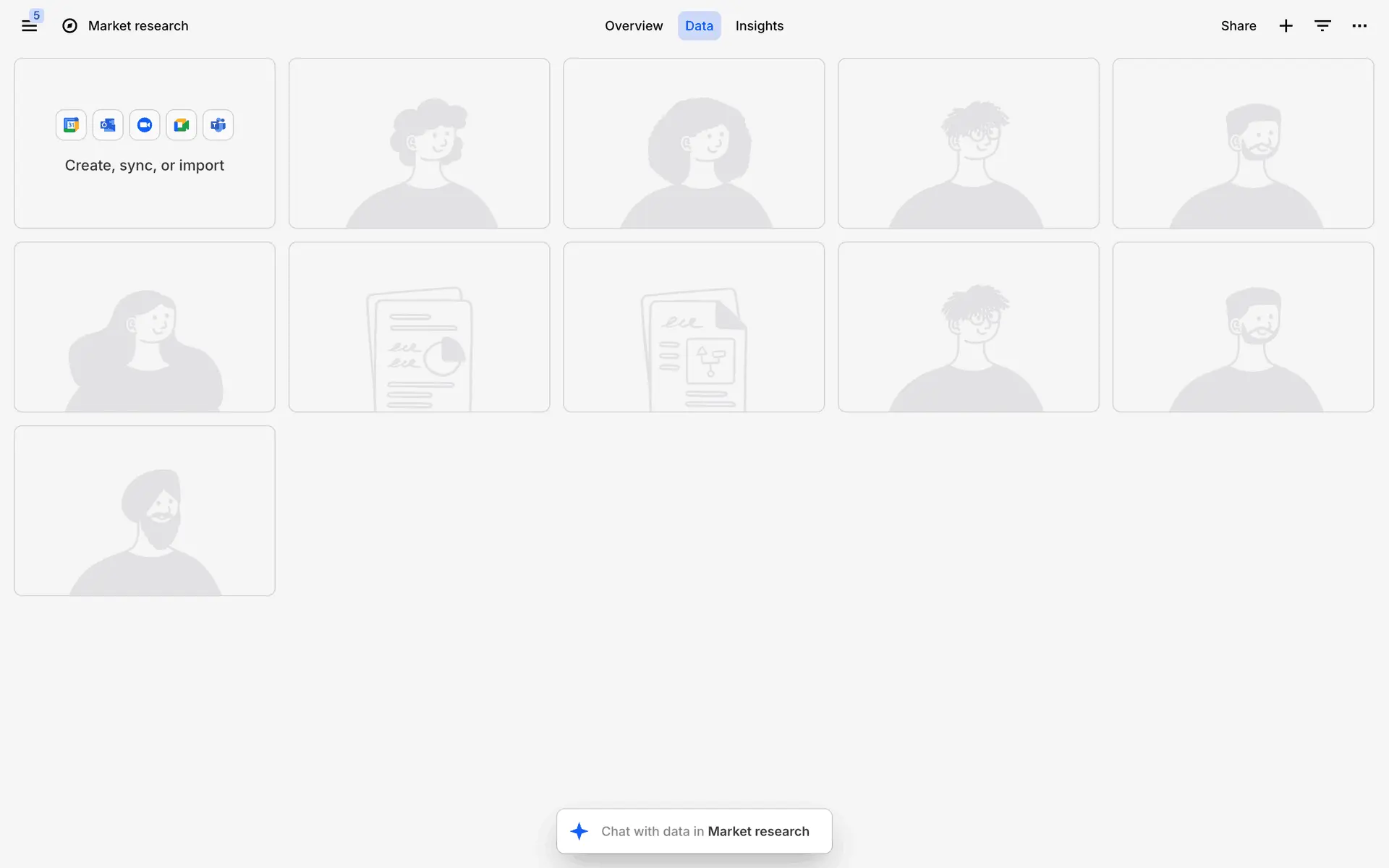Viewport: 1389px width, 868px height.
Task: Select the Zoom integration icon
Action: pos(145,125)
